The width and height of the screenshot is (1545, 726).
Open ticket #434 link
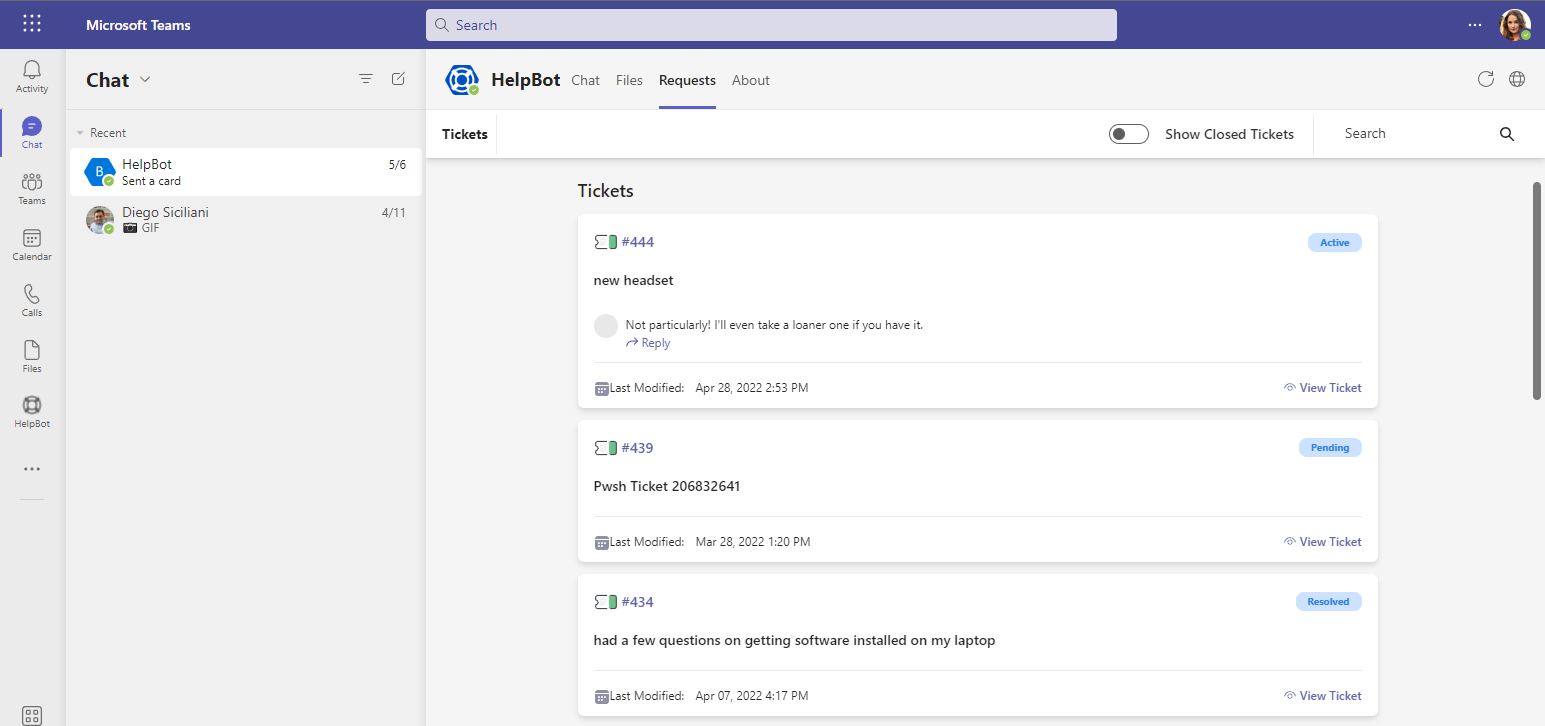637,602
